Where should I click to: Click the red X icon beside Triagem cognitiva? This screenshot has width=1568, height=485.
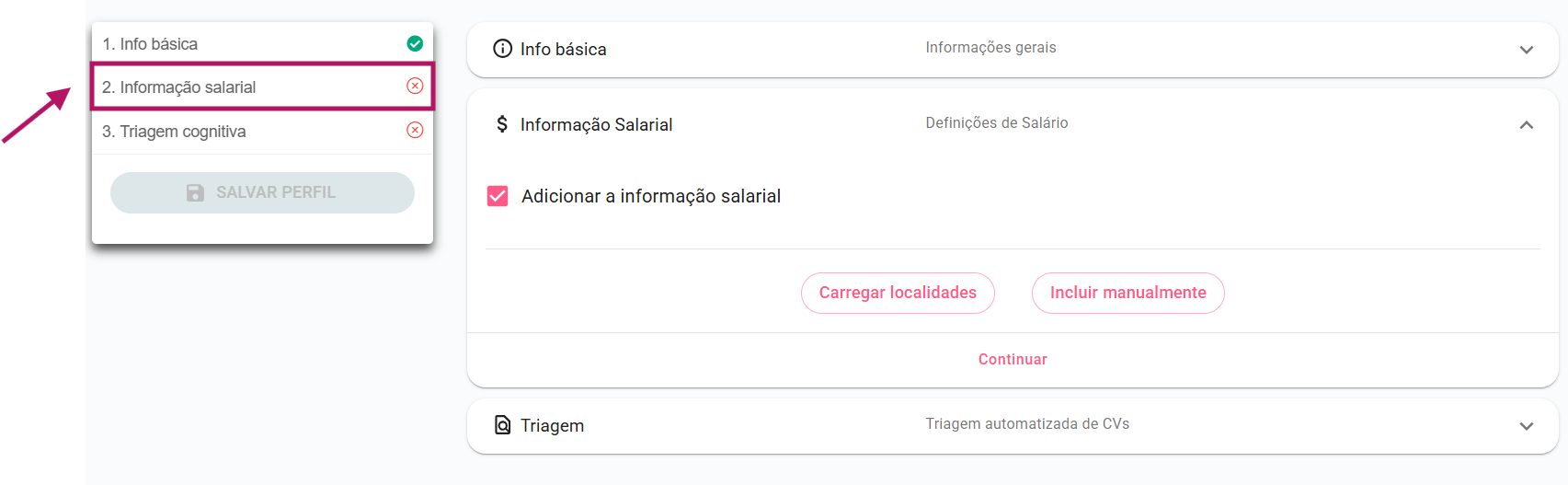pos(415,130)
